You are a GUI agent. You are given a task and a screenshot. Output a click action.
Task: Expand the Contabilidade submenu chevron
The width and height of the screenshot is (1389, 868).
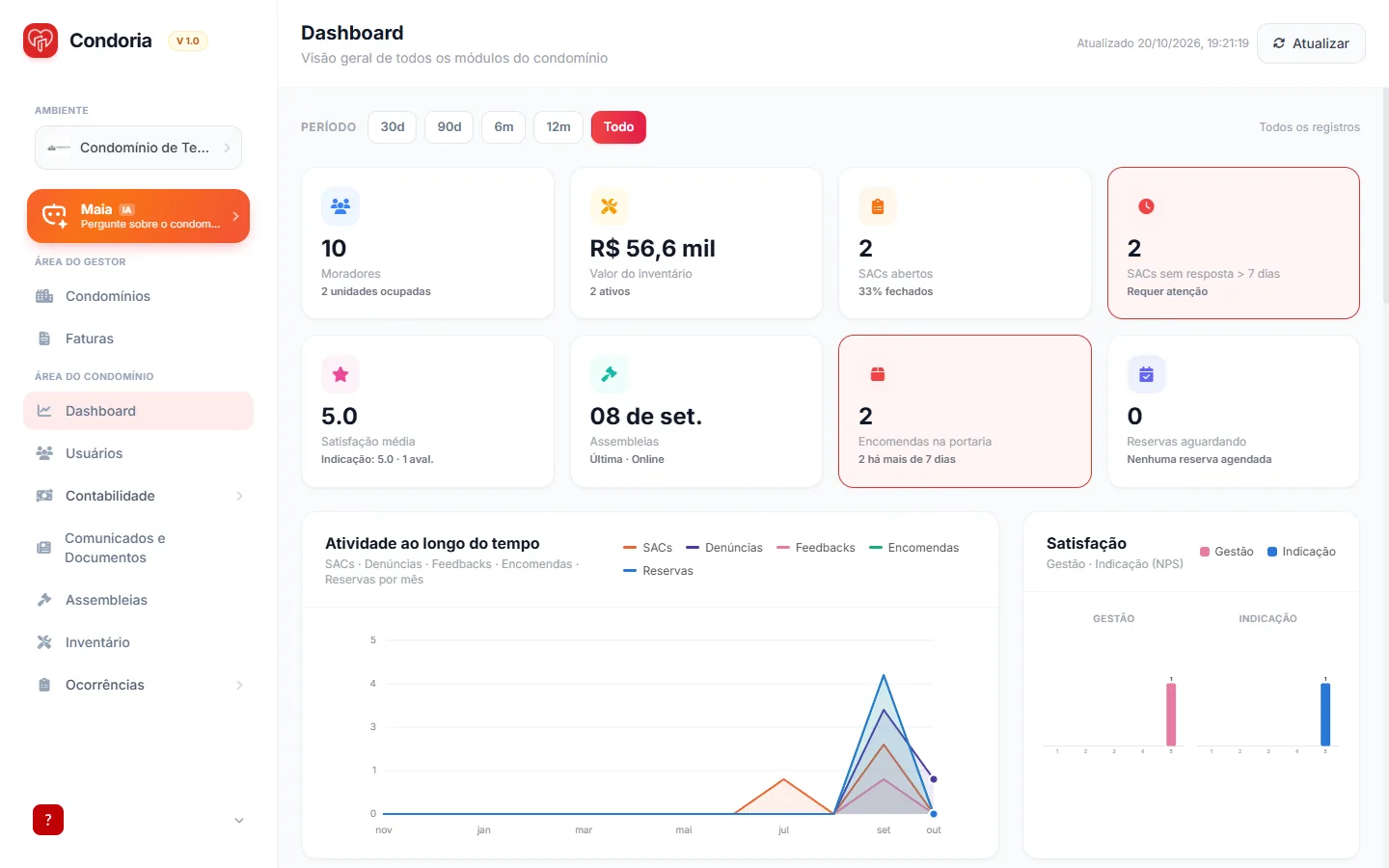[x=239, y=496]
